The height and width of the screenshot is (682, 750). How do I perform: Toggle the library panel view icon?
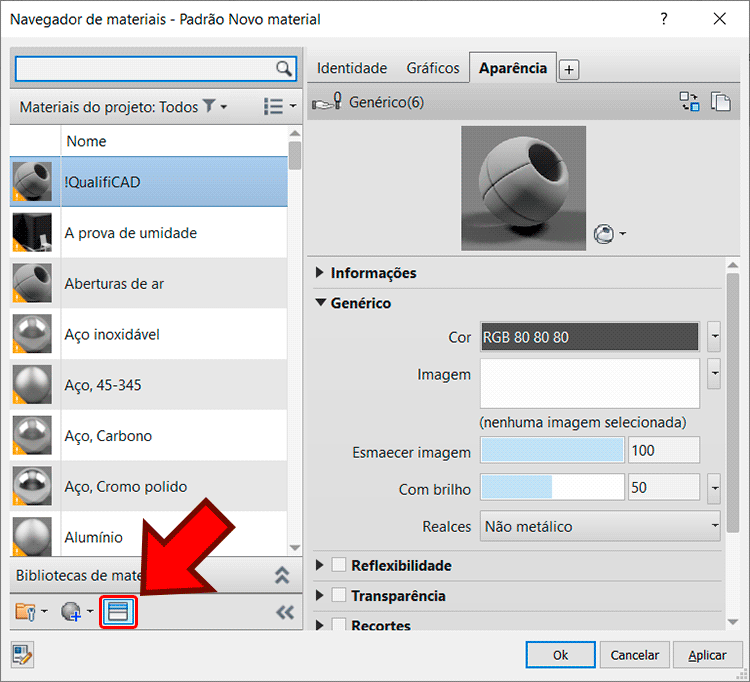point(119,612)
